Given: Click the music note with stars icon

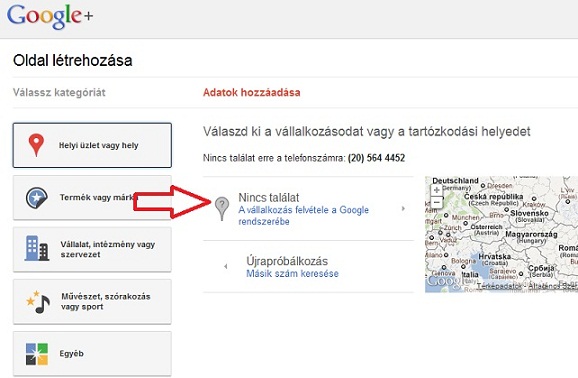Looking at the screenshot, I should [38, 302].
